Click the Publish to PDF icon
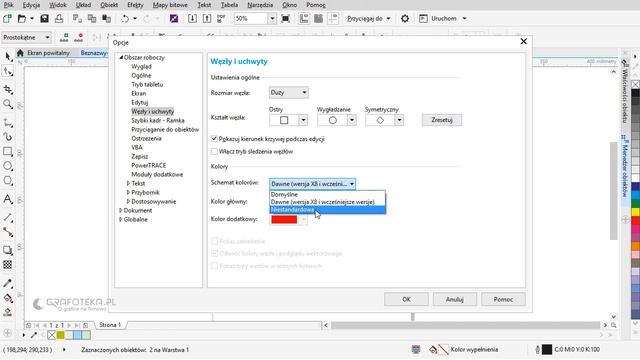 click(221, 18)
